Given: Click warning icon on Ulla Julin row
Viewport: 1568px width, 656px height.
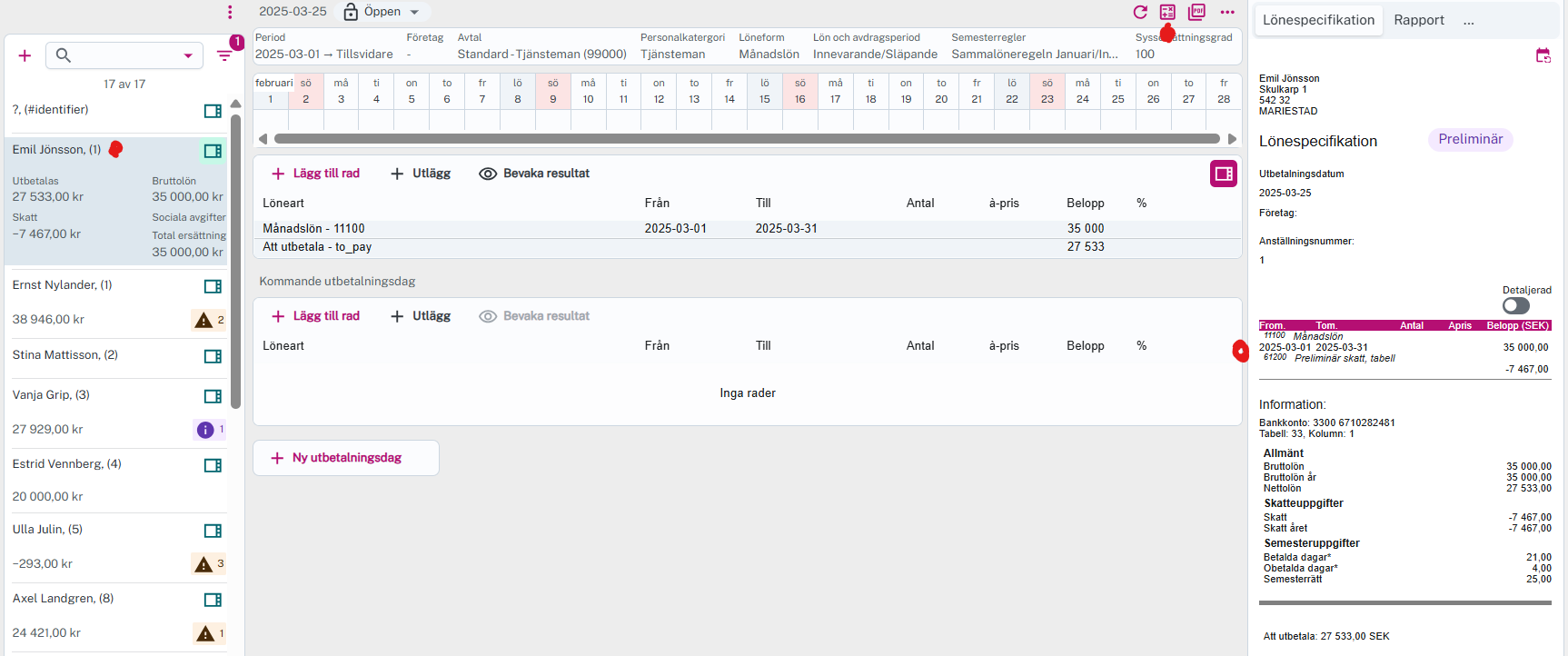Looking at the screenshot, I should pos(203,564).
